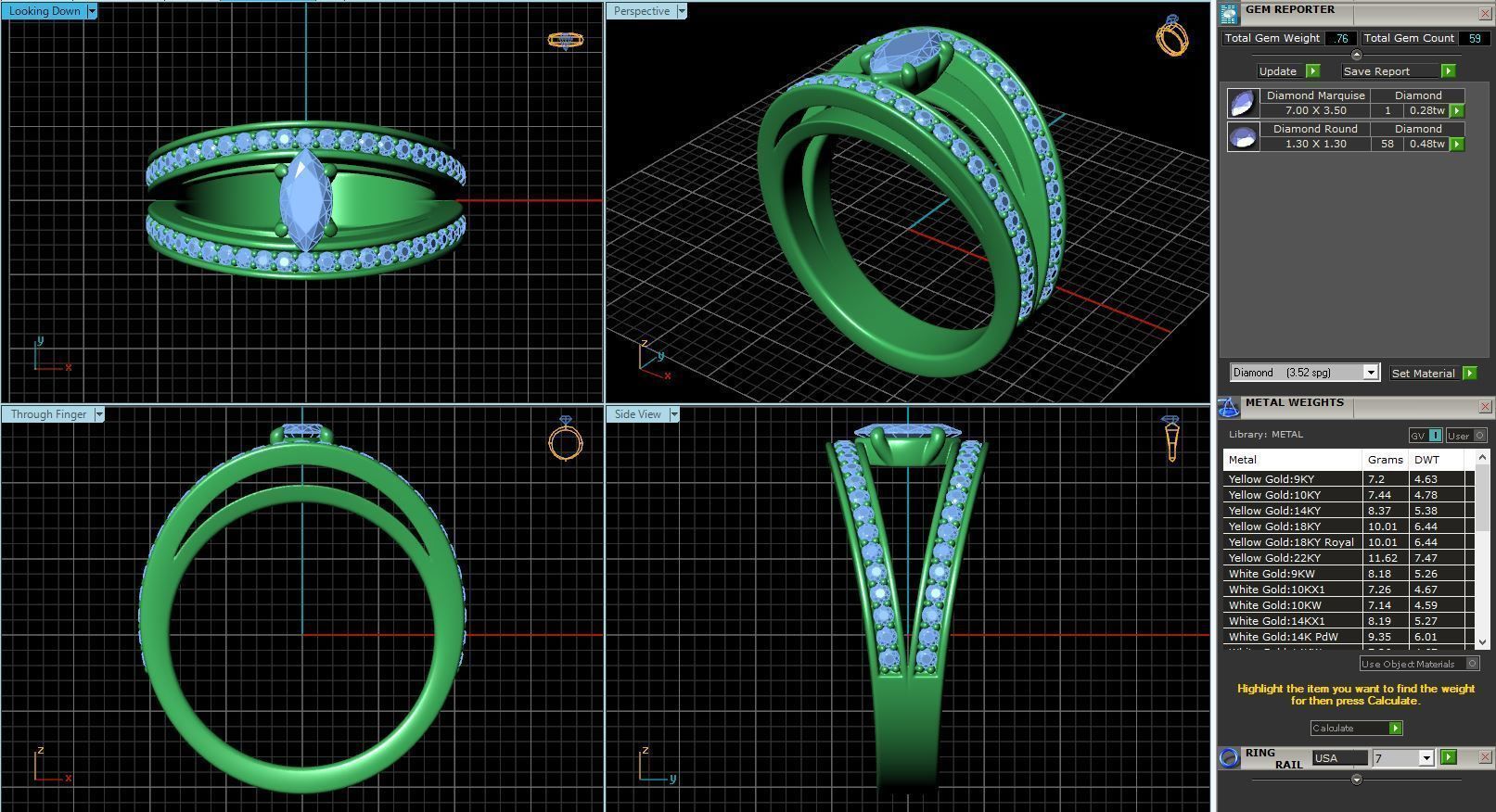
Task: Open the Side View viewport dropdown
Action: tap(674, 414)
